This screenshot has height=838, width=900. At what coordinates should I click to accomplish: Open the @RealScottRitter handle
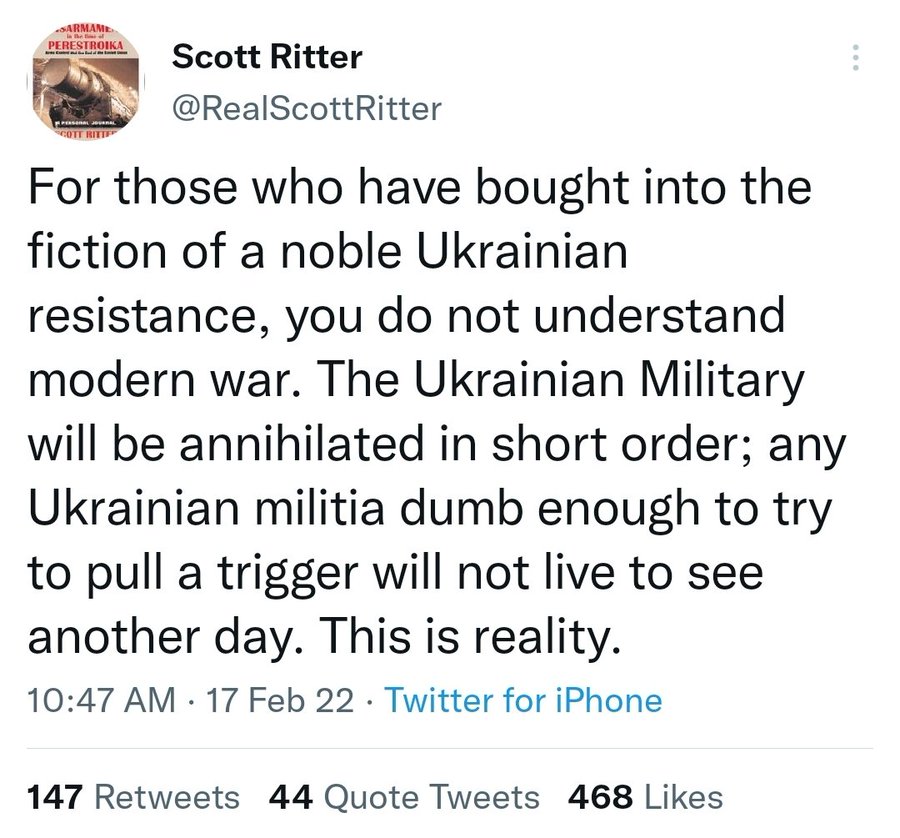(307, 109)
